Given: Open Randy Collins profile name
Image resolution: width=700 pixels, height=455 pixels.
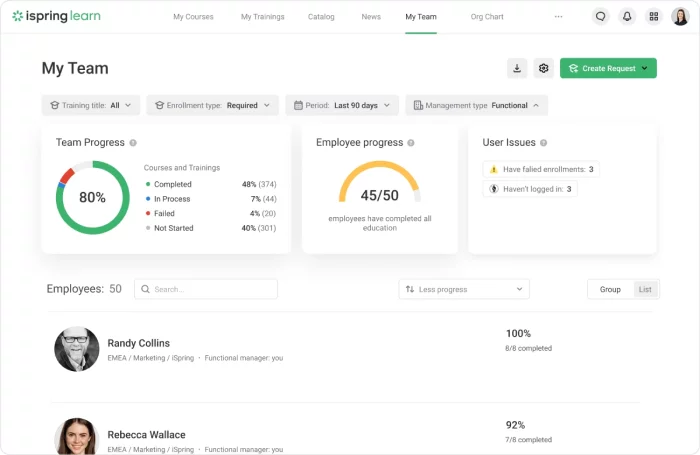Looking at the screenshot, I should point(138,343).
